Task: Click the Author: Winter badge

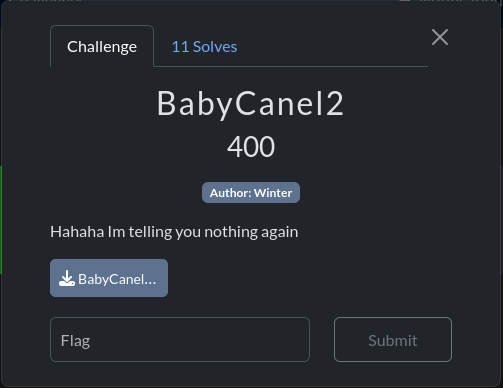Action: pyautogui.click(x=251, y=193)
